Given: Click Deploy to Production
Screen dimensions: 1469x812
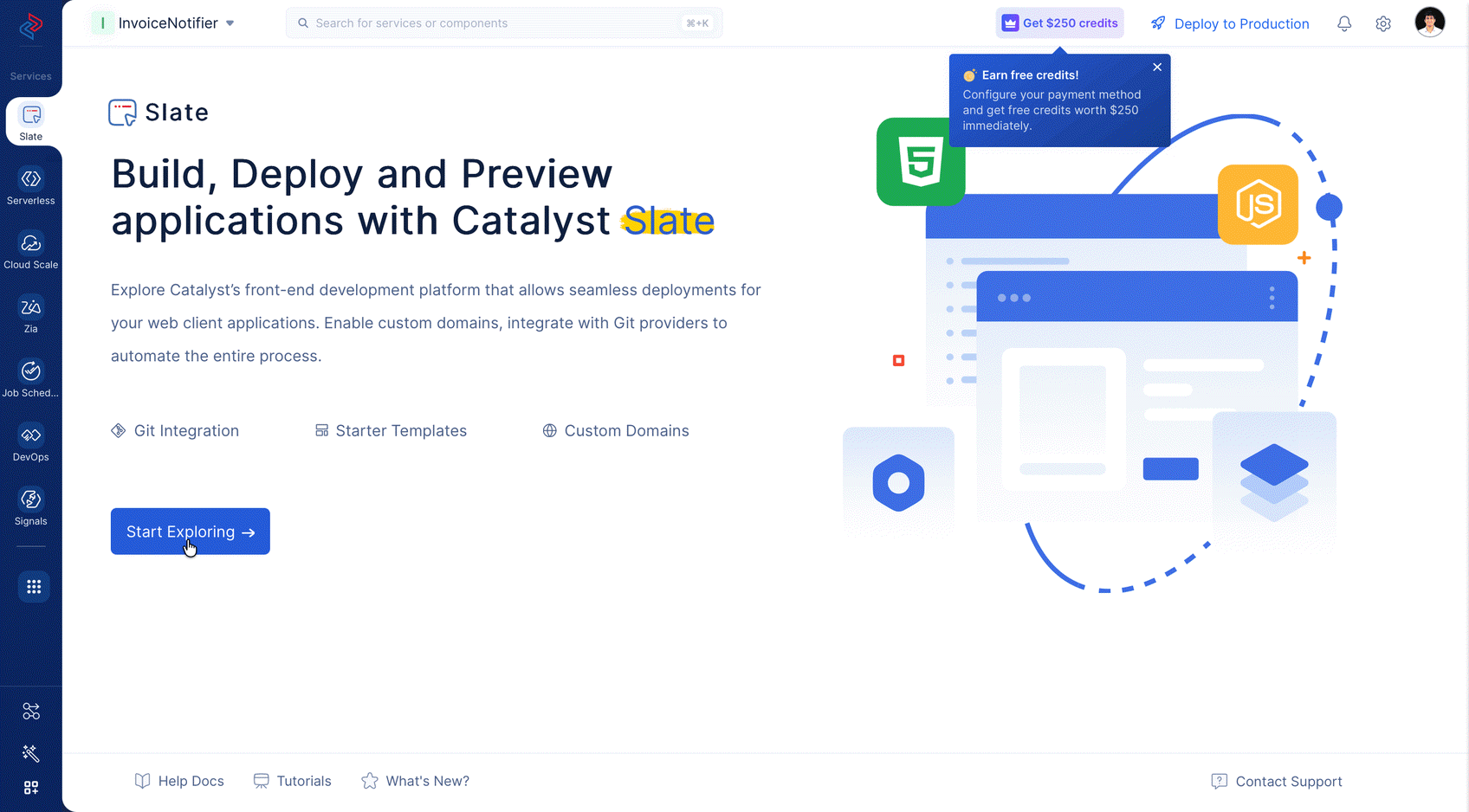Looking at the screenshot, I should tap(1230, 23).
